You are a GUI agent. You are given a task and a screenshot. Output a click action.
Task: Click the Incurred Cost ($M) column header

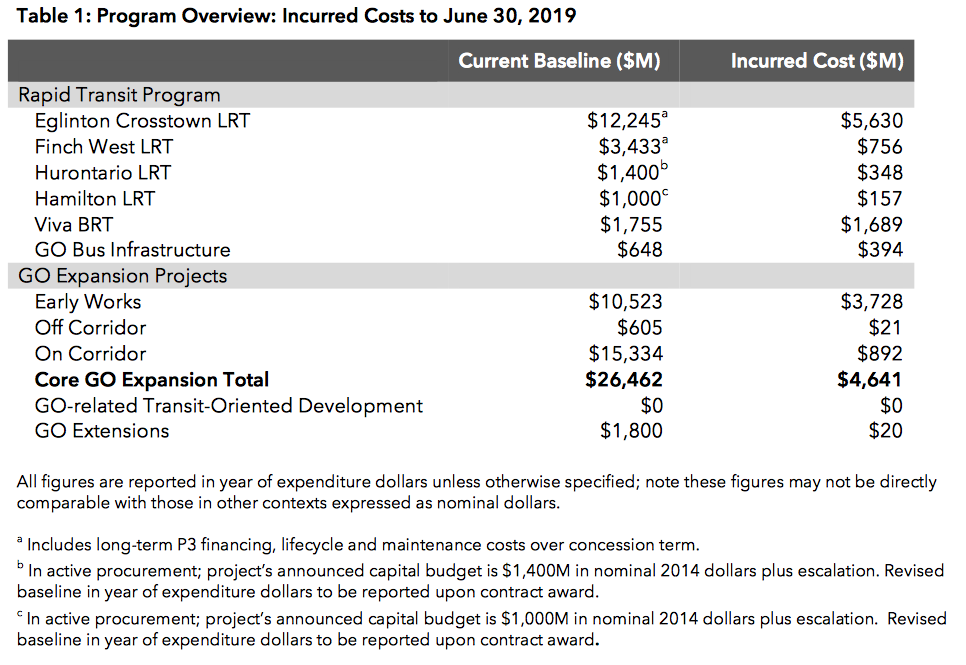pos(817,61)
